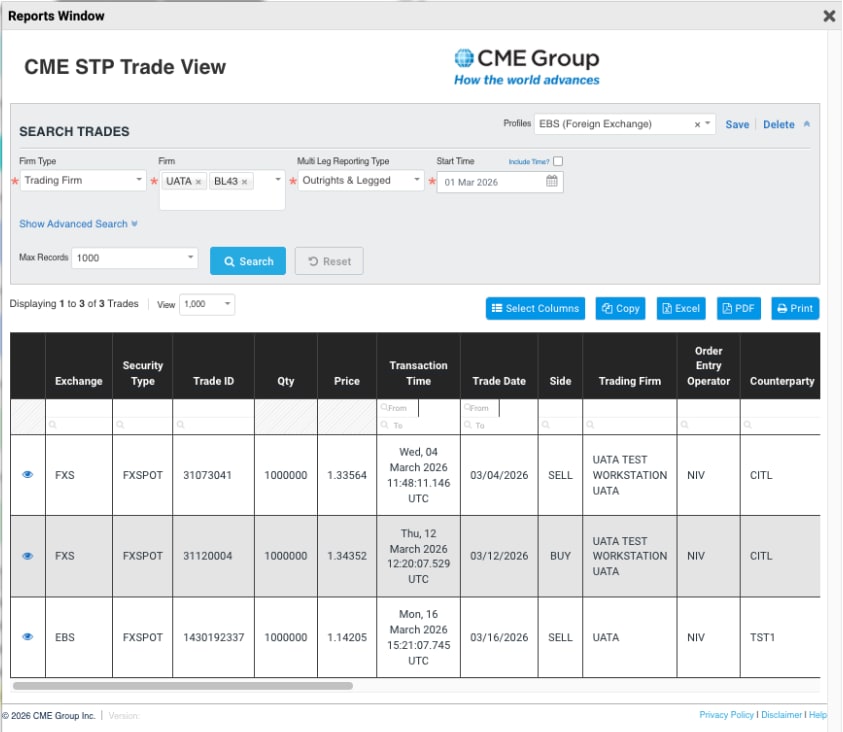This screenshot has width=843, height=732.
Task: Focus the Trading Firm filter field
Action: tap(630, 425)
